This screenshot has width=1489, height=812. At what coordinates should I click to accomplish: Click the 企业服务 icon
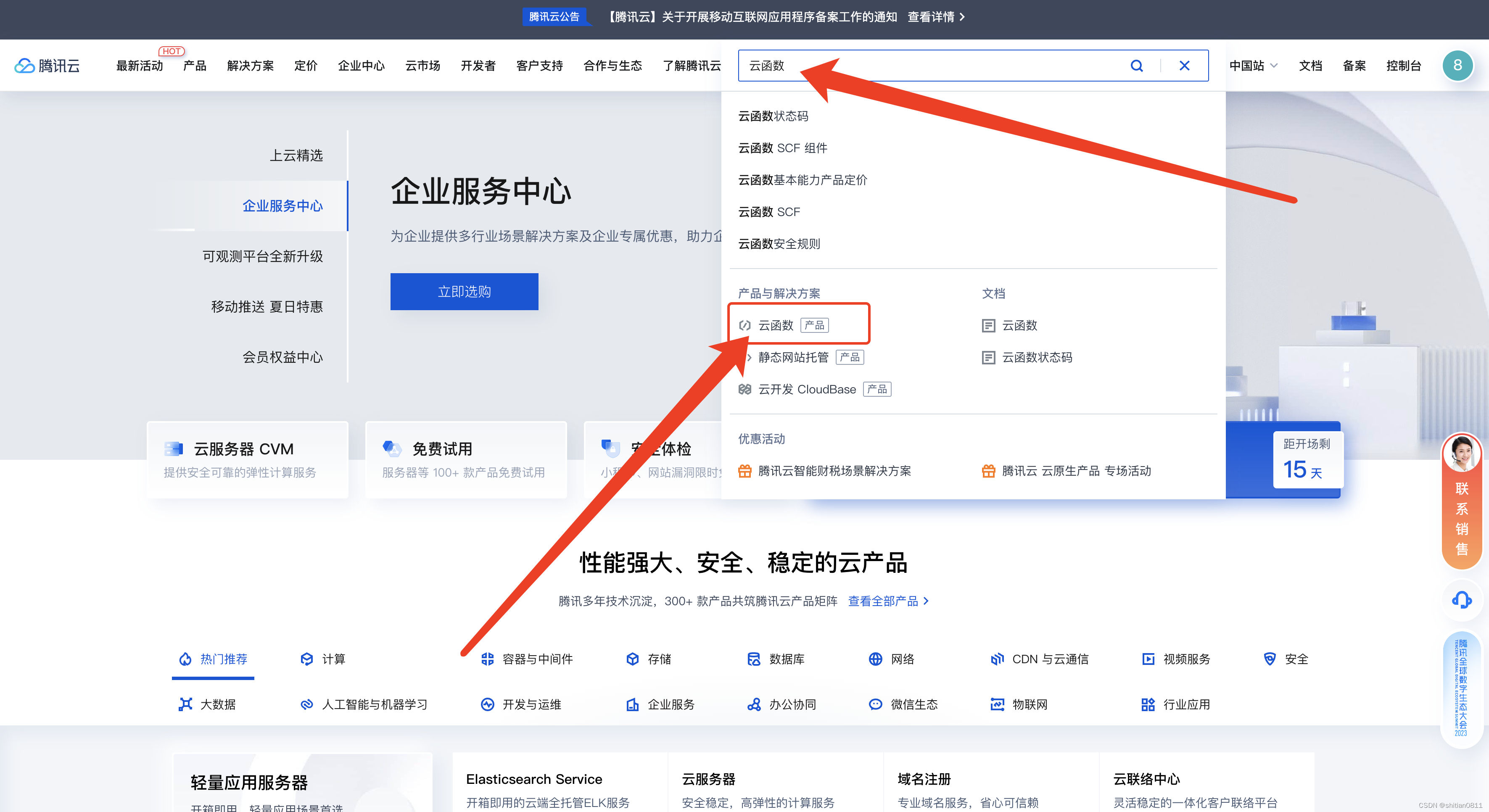click(x=632, y=704)
